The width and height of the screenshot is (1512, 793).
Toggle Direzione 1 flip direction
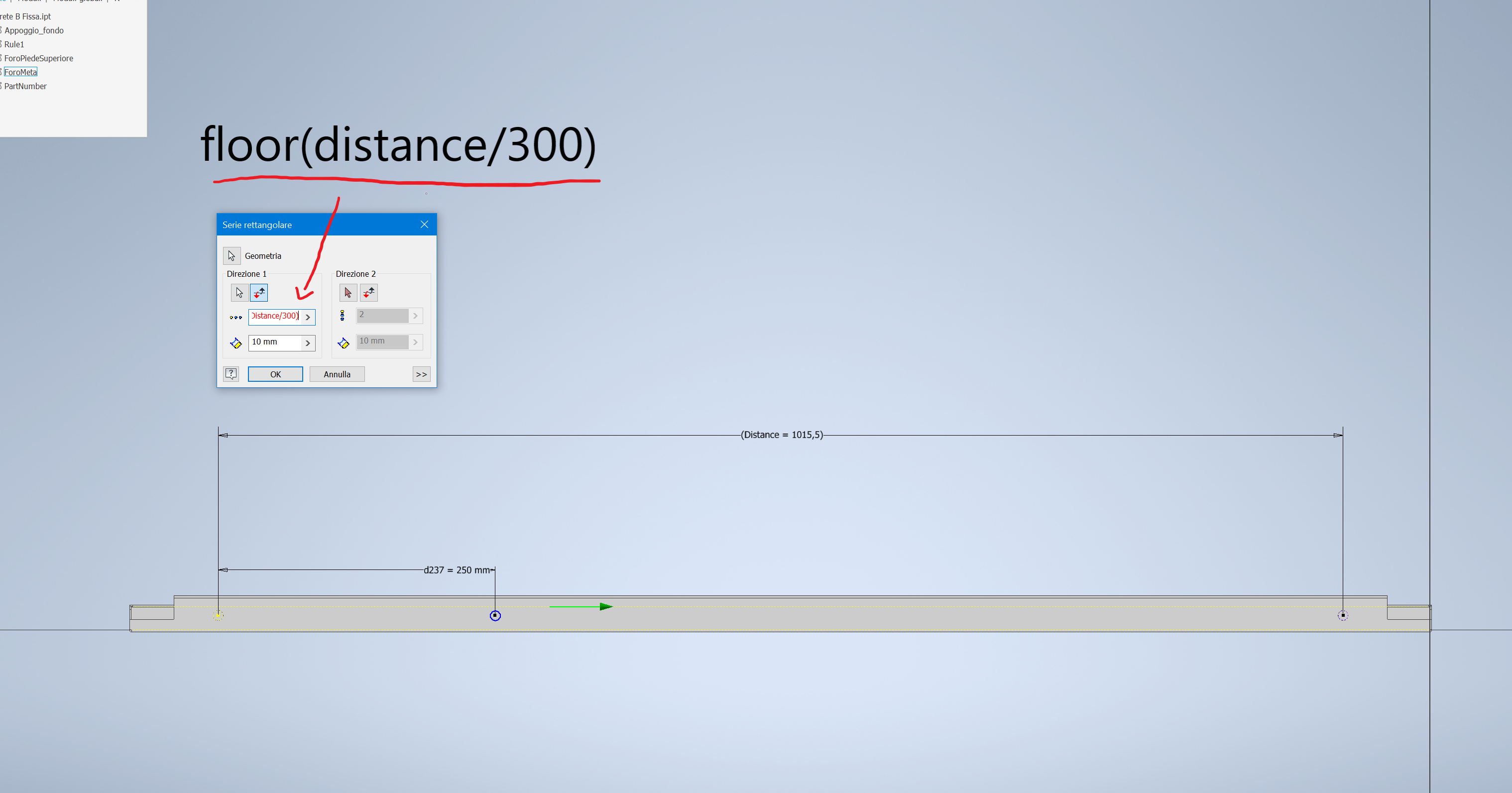click(x=259, y=292)
